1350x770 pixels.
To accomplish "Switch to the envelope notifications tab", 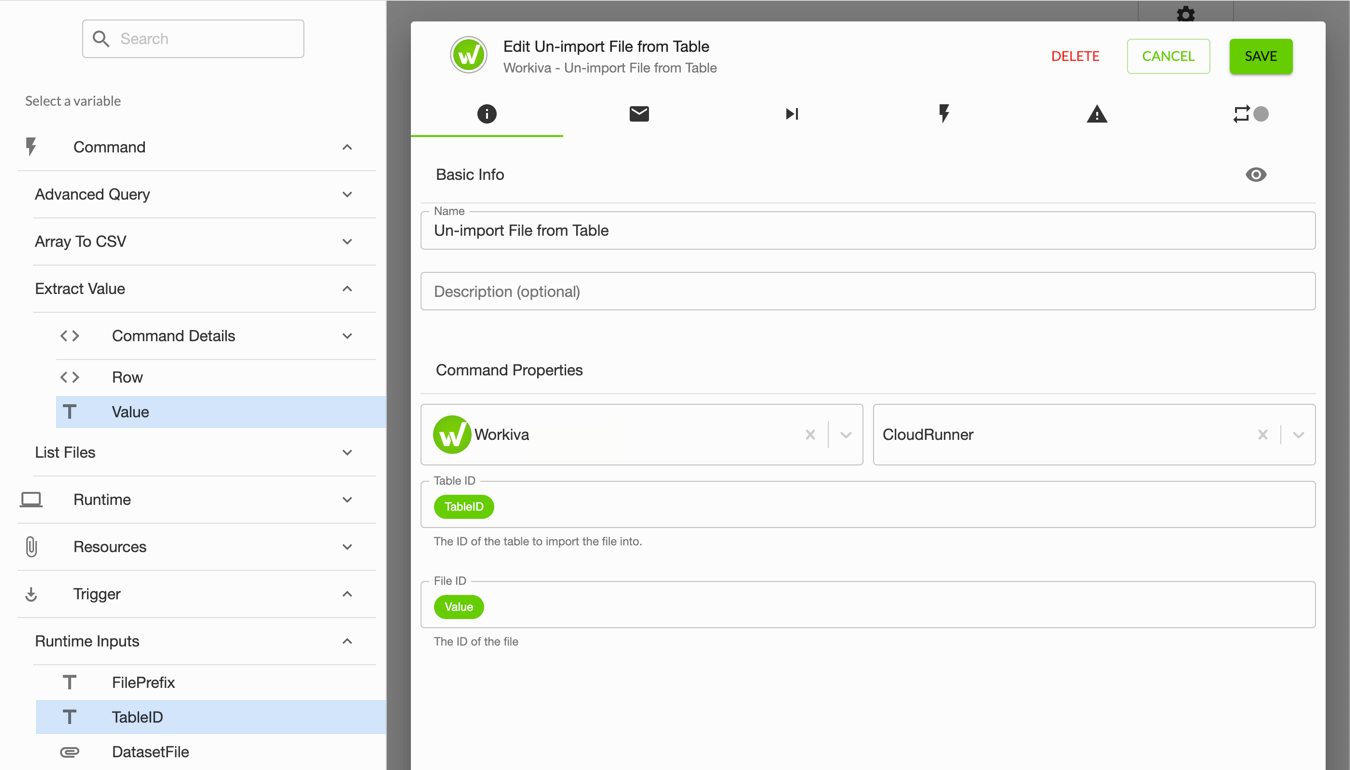I will [639, 114].
